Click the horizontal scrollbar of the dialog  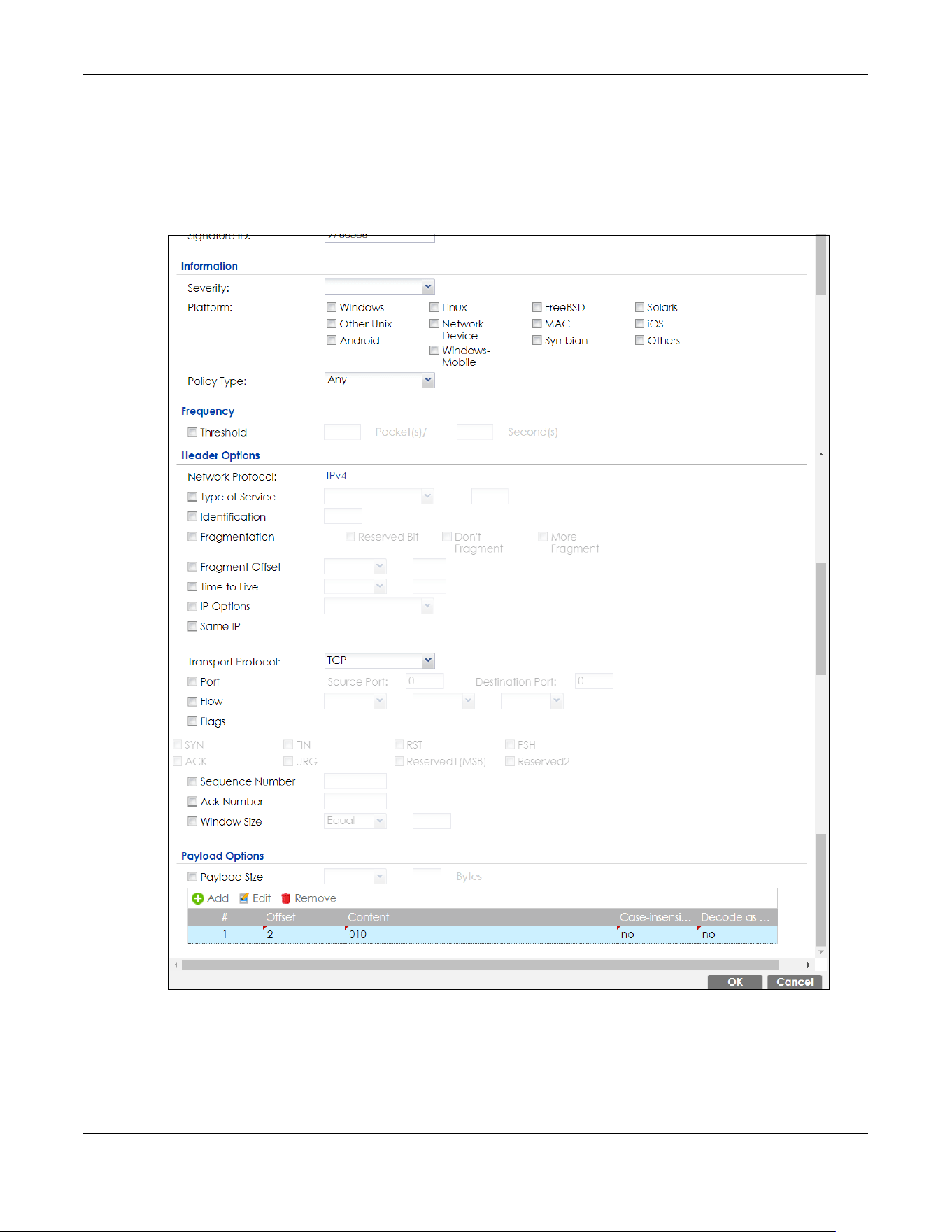(x=480, y=965)
